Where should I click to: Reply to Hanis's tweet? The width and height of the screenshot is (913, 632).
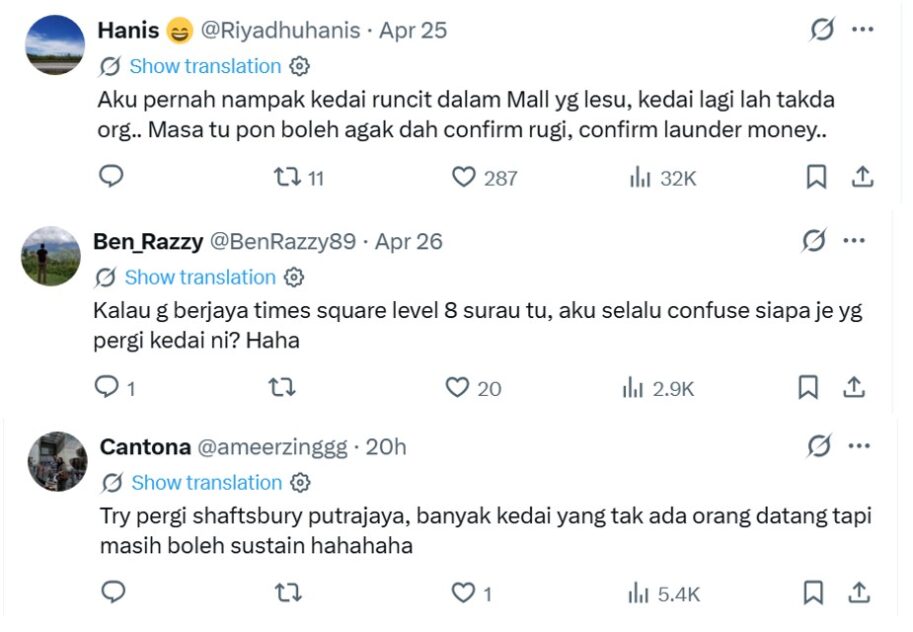pyautogui.click(x=112, y=177)
